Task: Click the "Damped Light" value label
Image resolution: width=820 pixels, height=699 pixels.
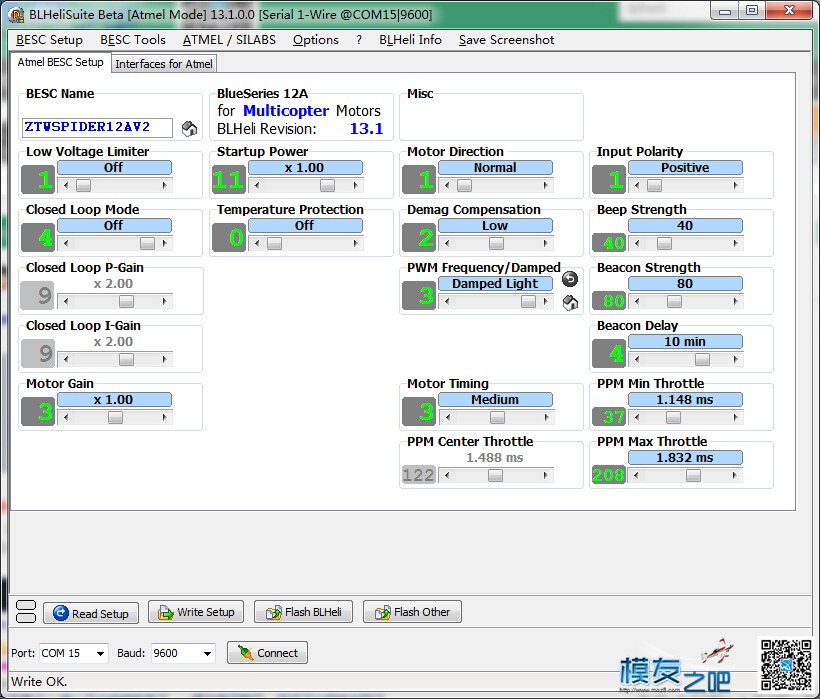Action: pos(495,283)
